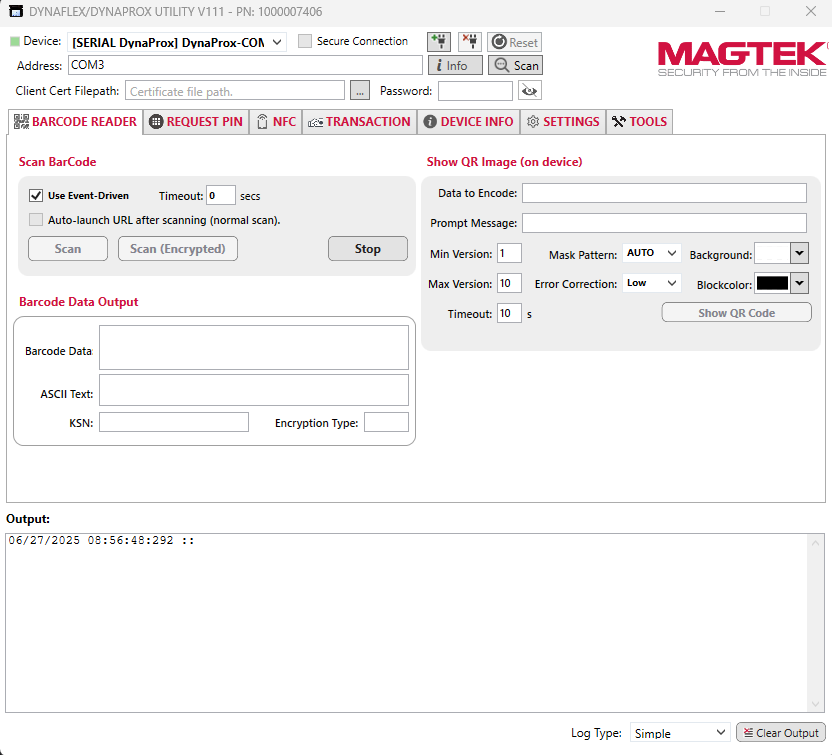
Task: Click the MagTek logo
Action: coord(742,59)
